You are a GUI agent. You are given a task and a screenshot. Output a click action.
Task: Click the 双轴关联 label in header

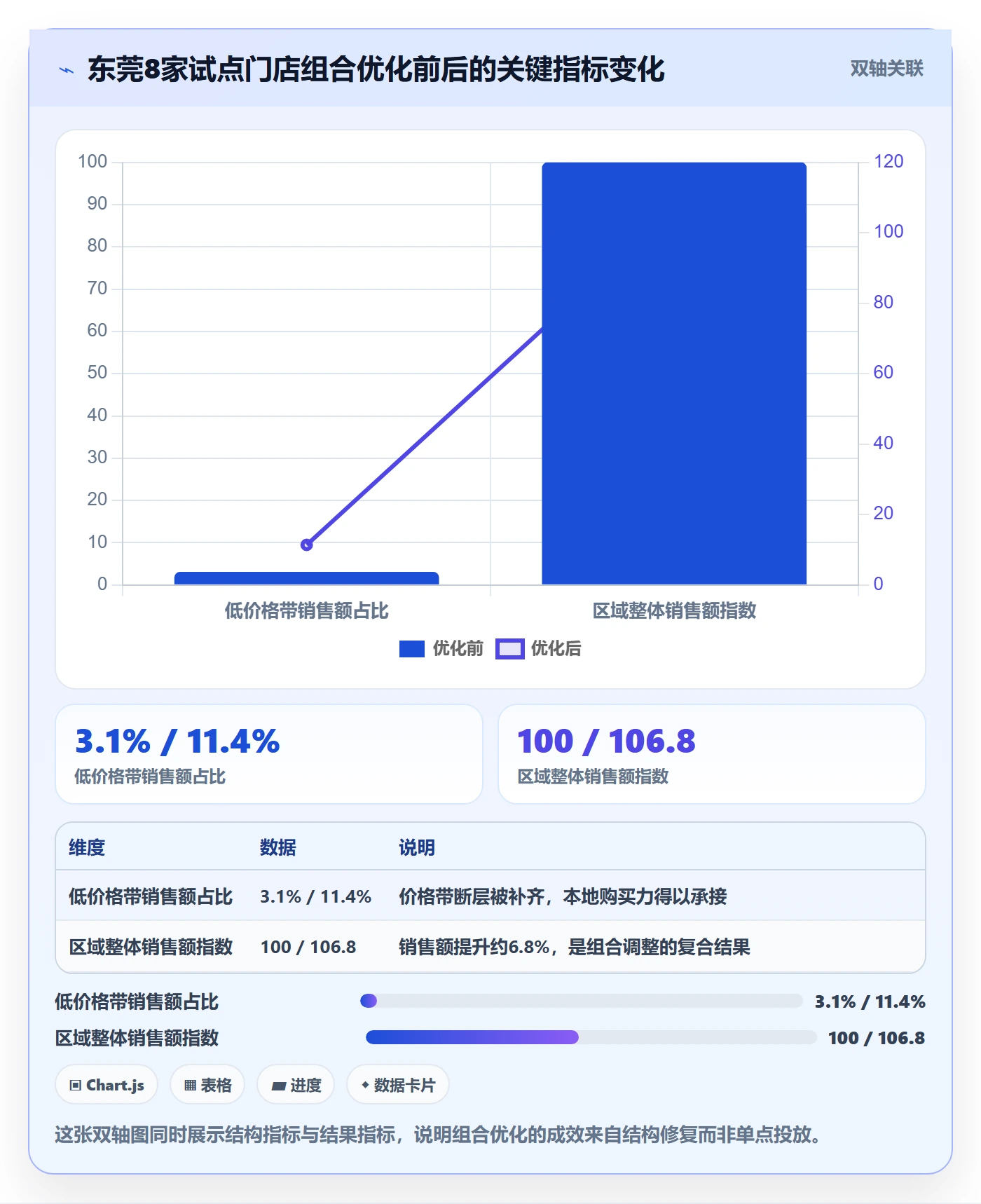coord(886,69)
